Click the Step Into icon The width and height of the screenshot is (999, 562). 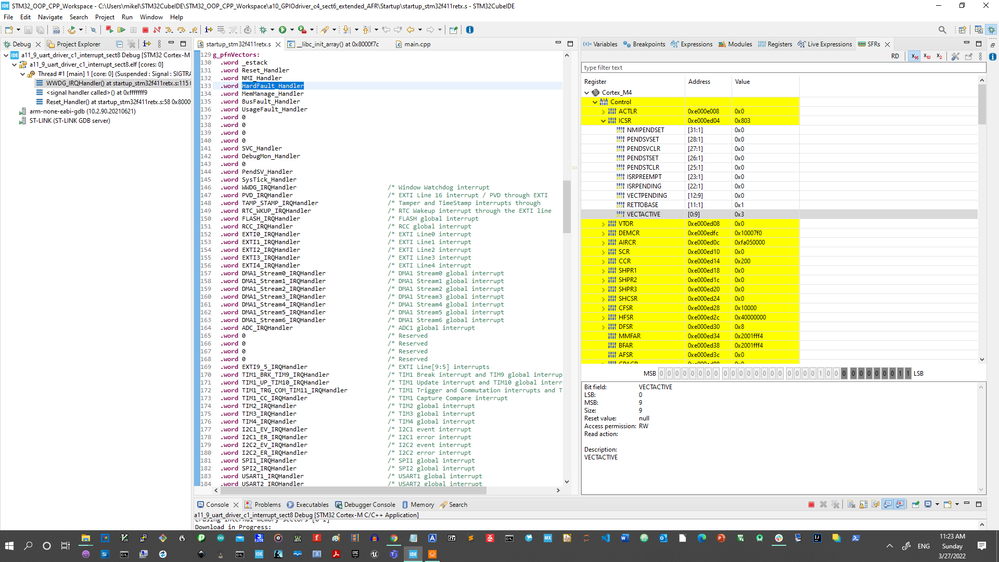click(169, 29)
